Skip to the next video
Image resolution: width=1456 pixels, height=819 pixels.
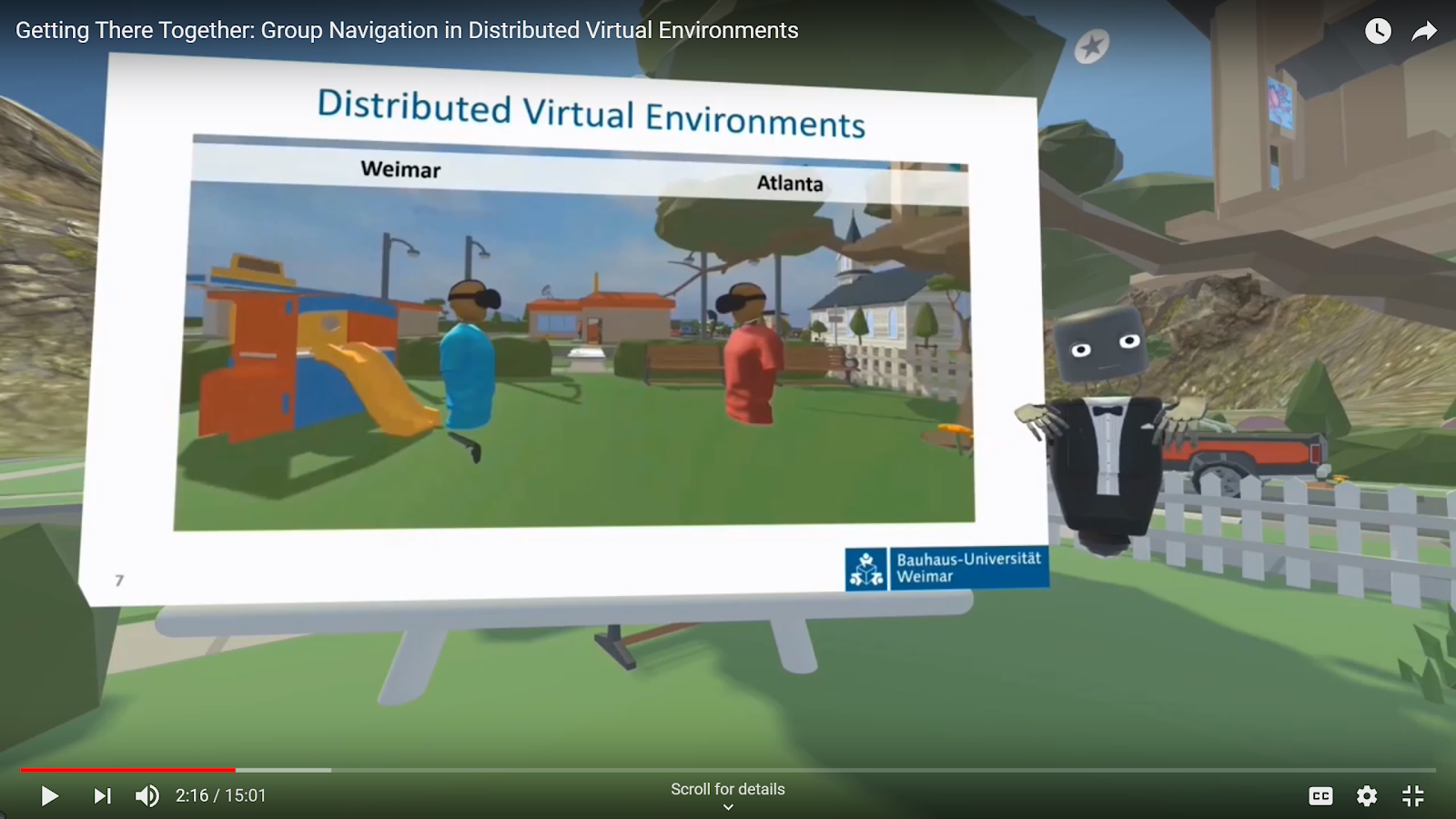(x=102, y=795)
